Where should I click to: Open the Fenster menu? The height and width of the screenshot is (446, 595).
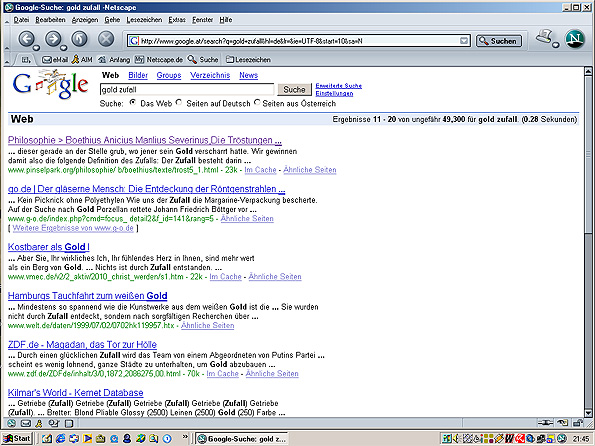pos(202,20)
